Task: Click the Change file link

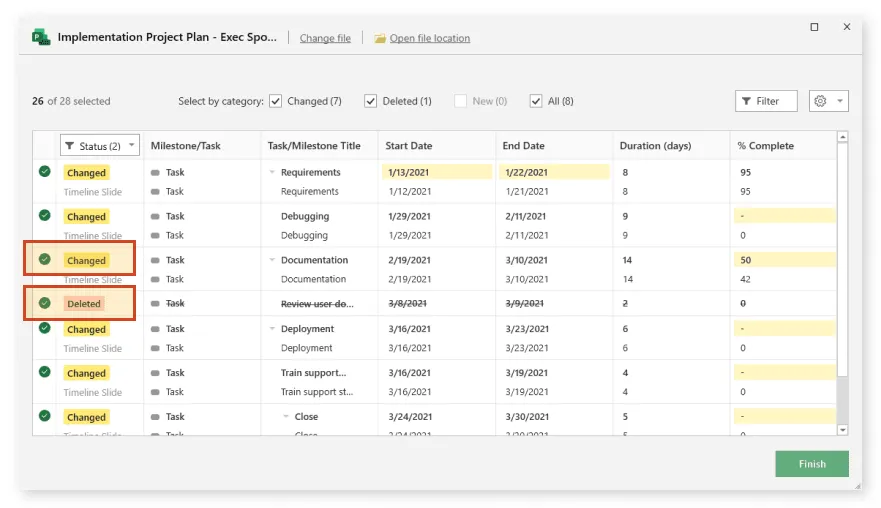Action: (325, 39)
